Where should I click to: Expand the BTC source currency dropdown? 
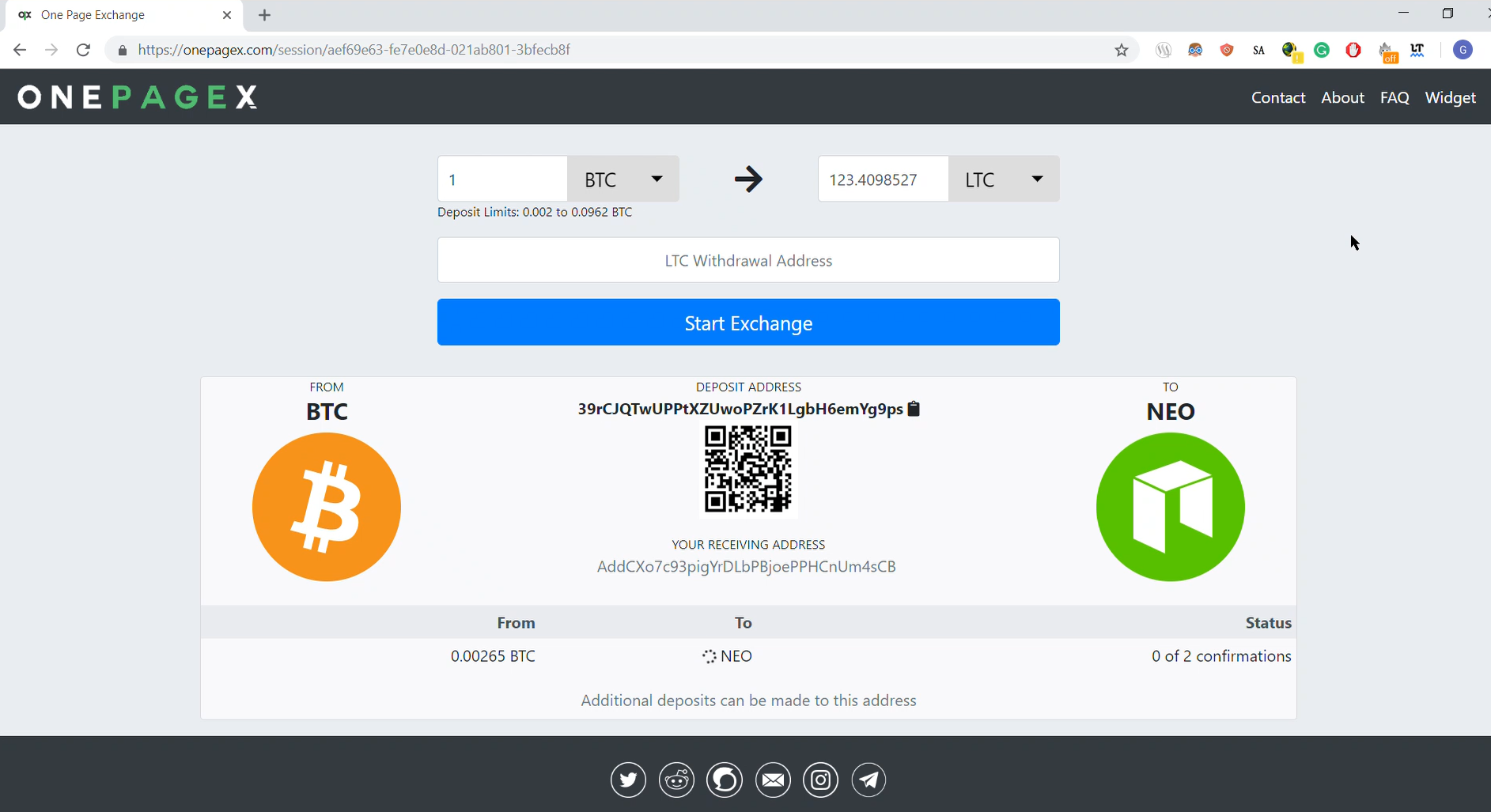coord(623,179)
